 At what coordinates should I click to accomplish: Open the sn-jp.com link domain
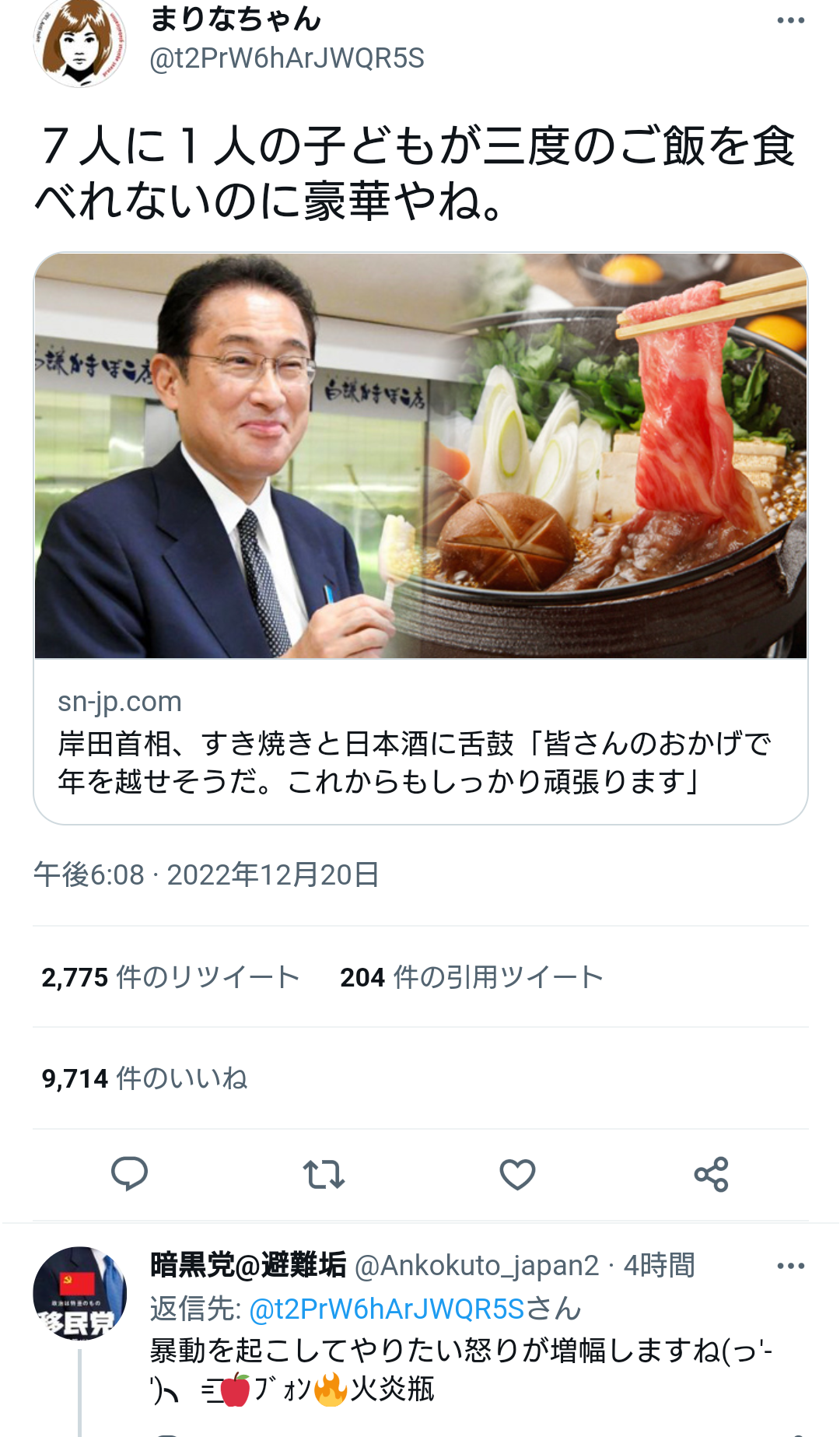coord(120,702)
